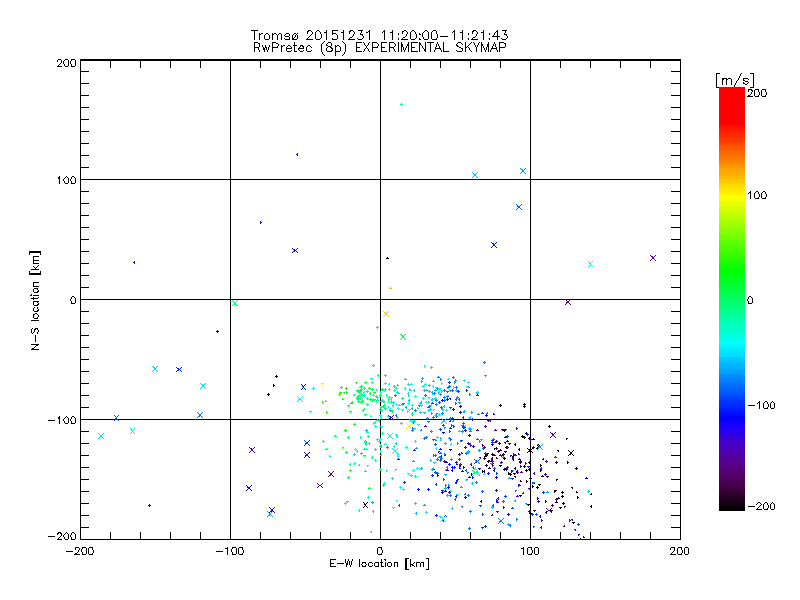Click the subtitle 'RwPretec (8p) EXPERIMENTAL SKYMAP'
The height and width of the screenshot is (600, 800).
point(379,48)
